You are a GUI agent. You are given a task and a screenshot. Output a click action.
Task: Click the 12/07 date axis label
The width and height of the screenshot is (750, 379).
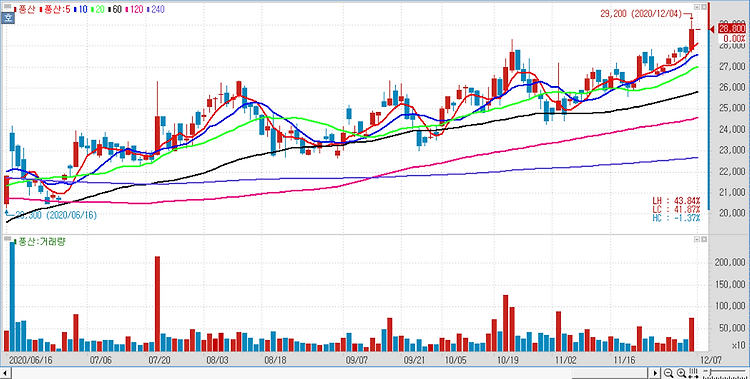(x=712, y=359)
